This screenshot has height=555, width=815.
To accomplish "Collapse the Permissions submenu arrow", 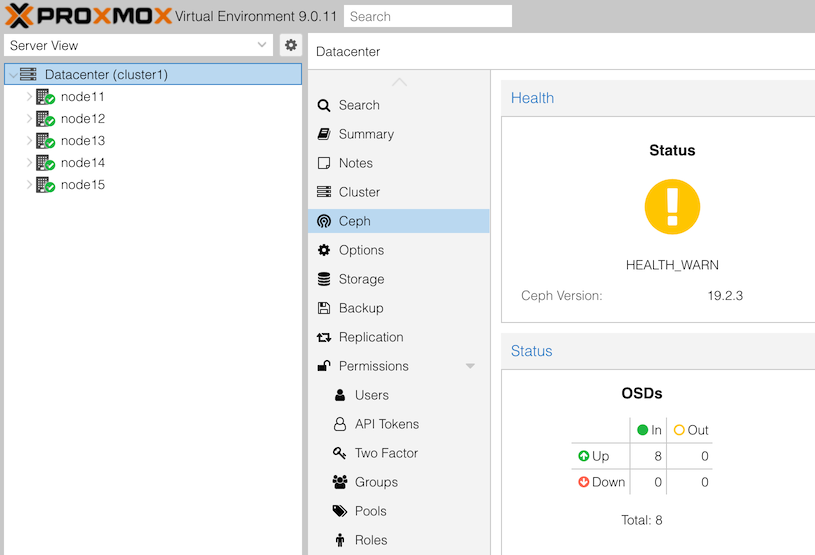I will click(470, 366).
